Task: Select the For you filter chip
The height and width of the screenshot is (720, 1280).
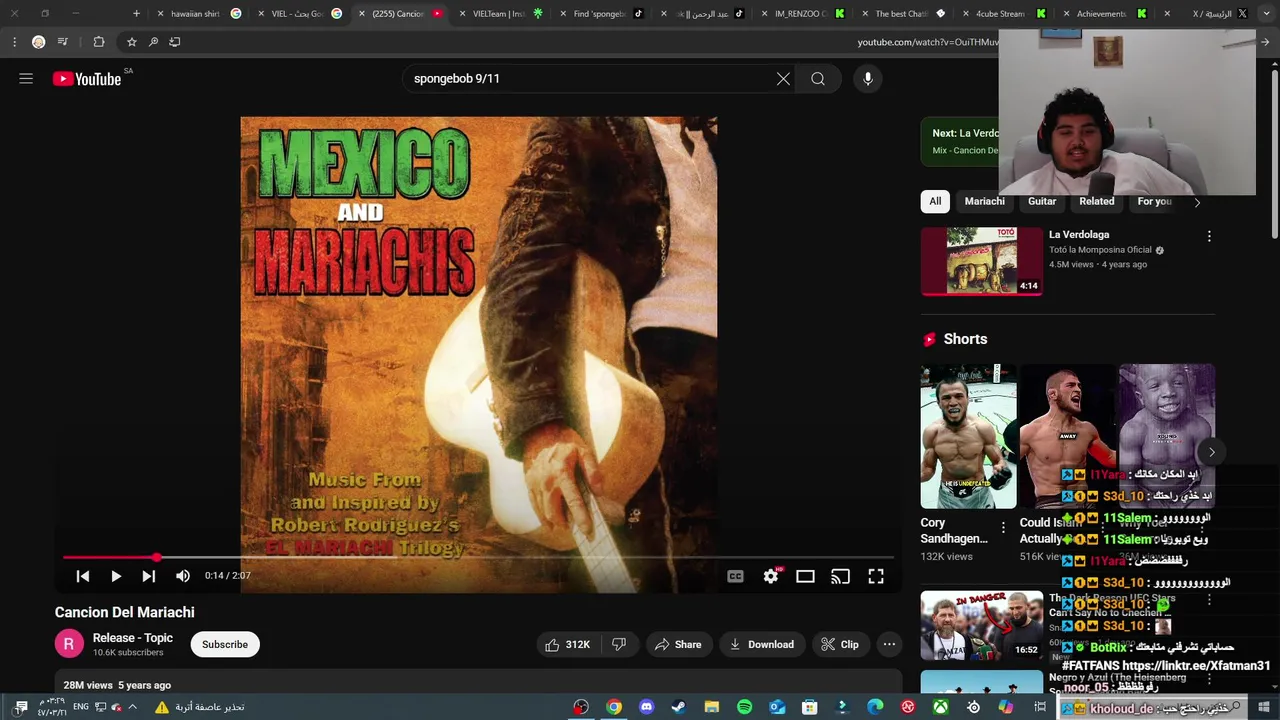Action: pyautogui.click(x=1155, y=201)
